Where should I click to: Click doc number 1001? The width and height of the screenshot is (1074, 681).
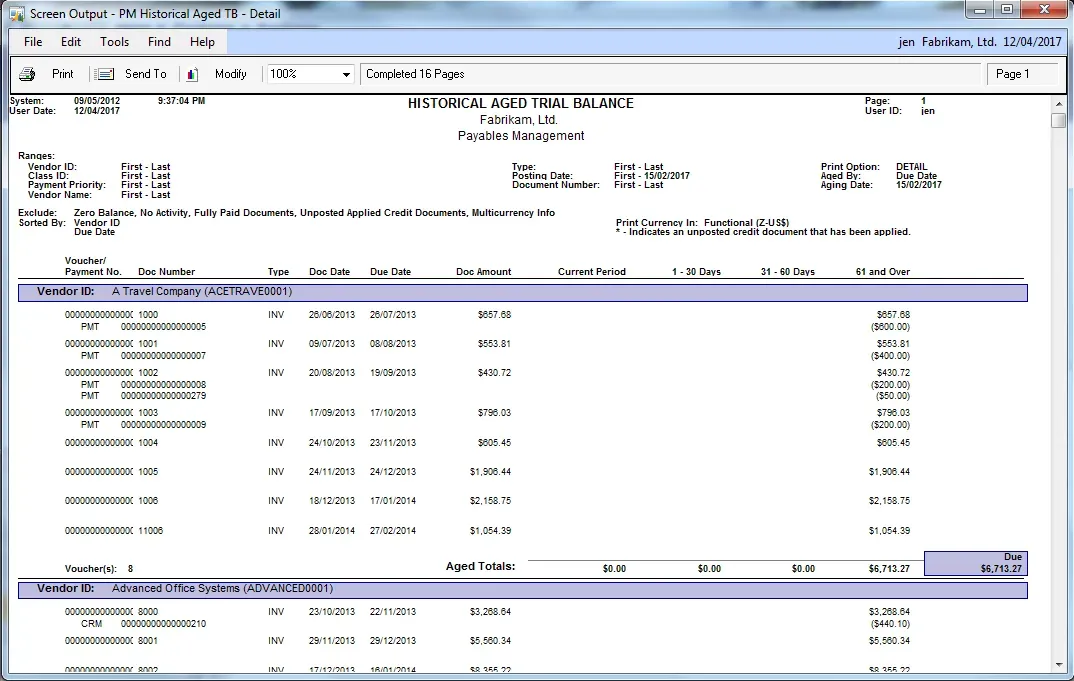pyautogui.click(x=148, y=344)
